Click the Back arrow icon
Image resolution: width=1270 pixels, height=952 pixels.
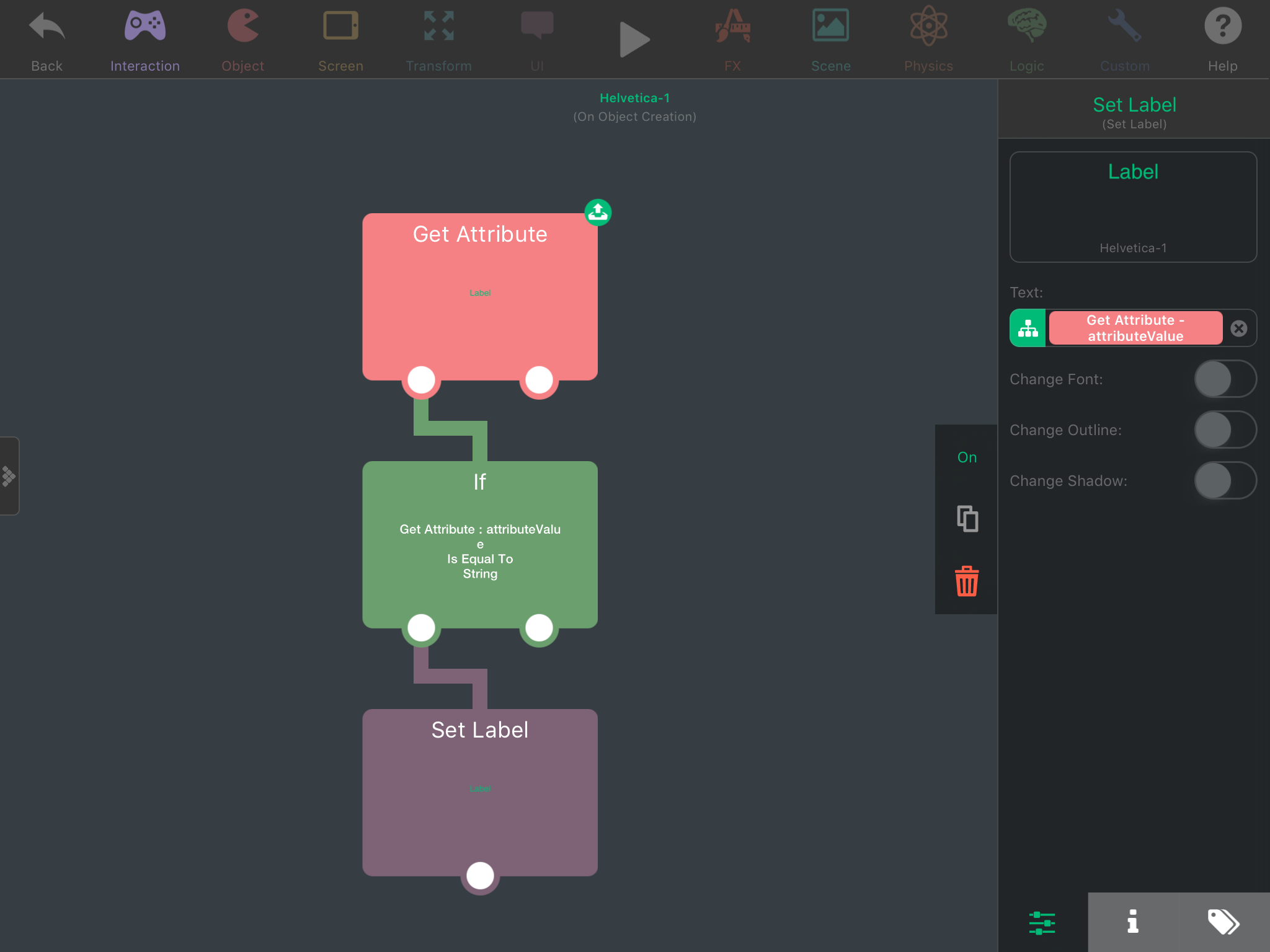(x=47, y=28)
